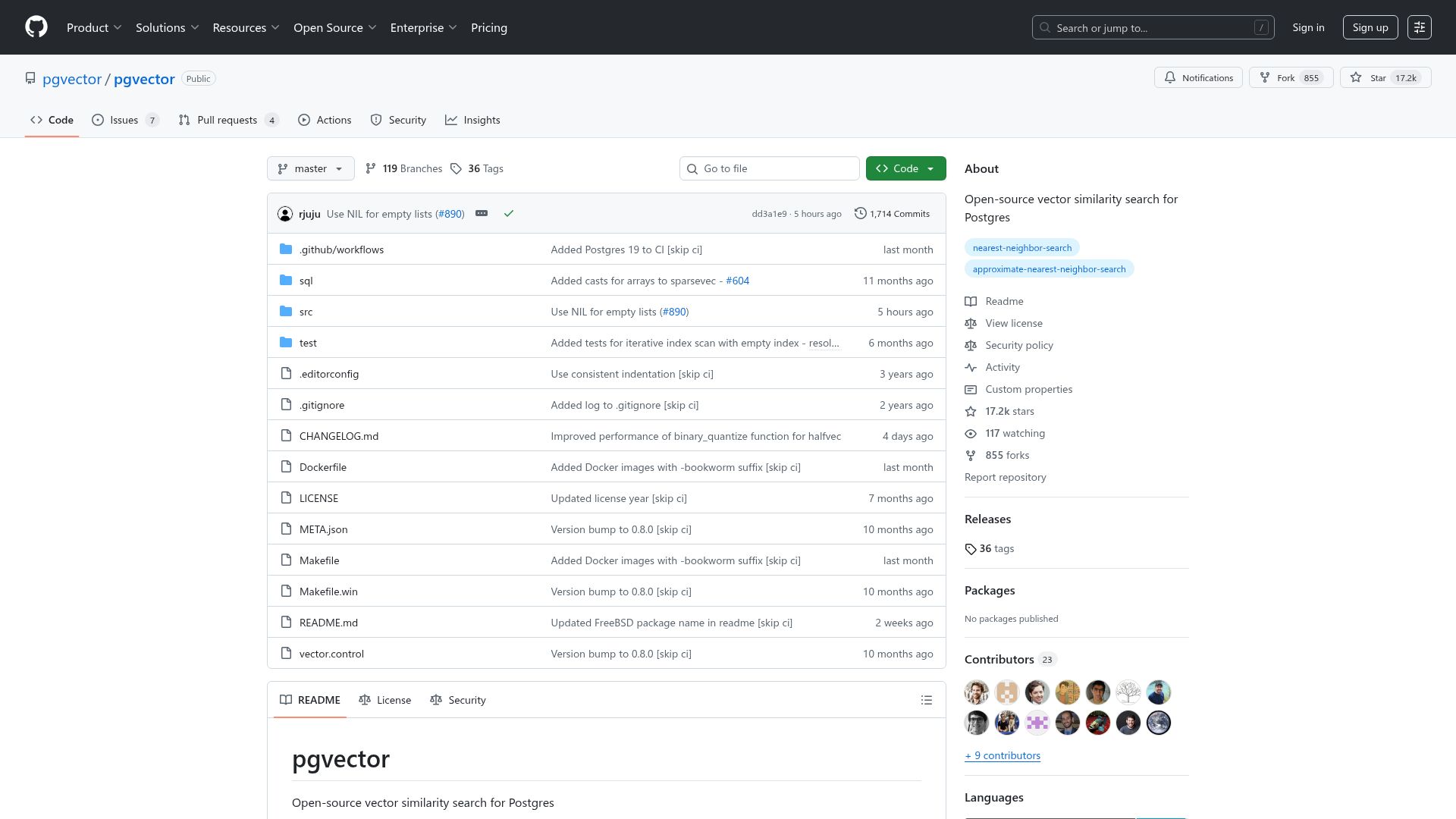Open the commit details ellipsis icon
The width and height of the screenshot is (1456, 819).
pyautogui.click(x=482, y=213)
